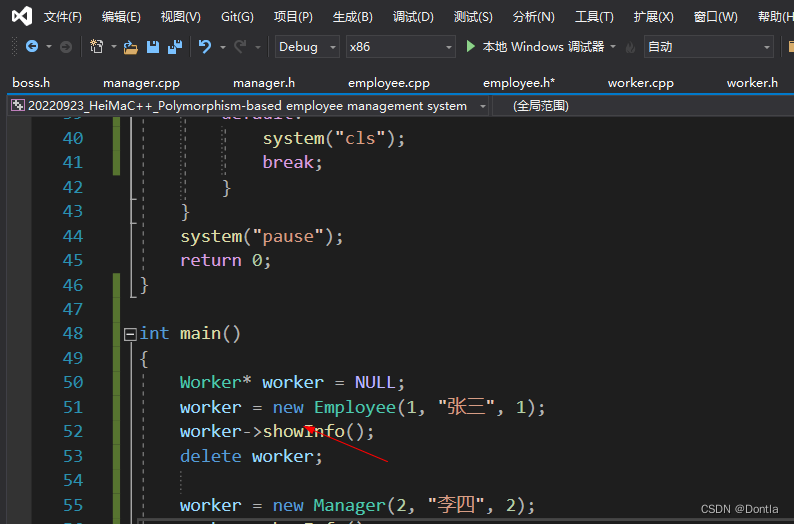The image size is (794, 524).
Task: Click the open file folder icon
Action: pyautogui.click(x=131, y=47)
